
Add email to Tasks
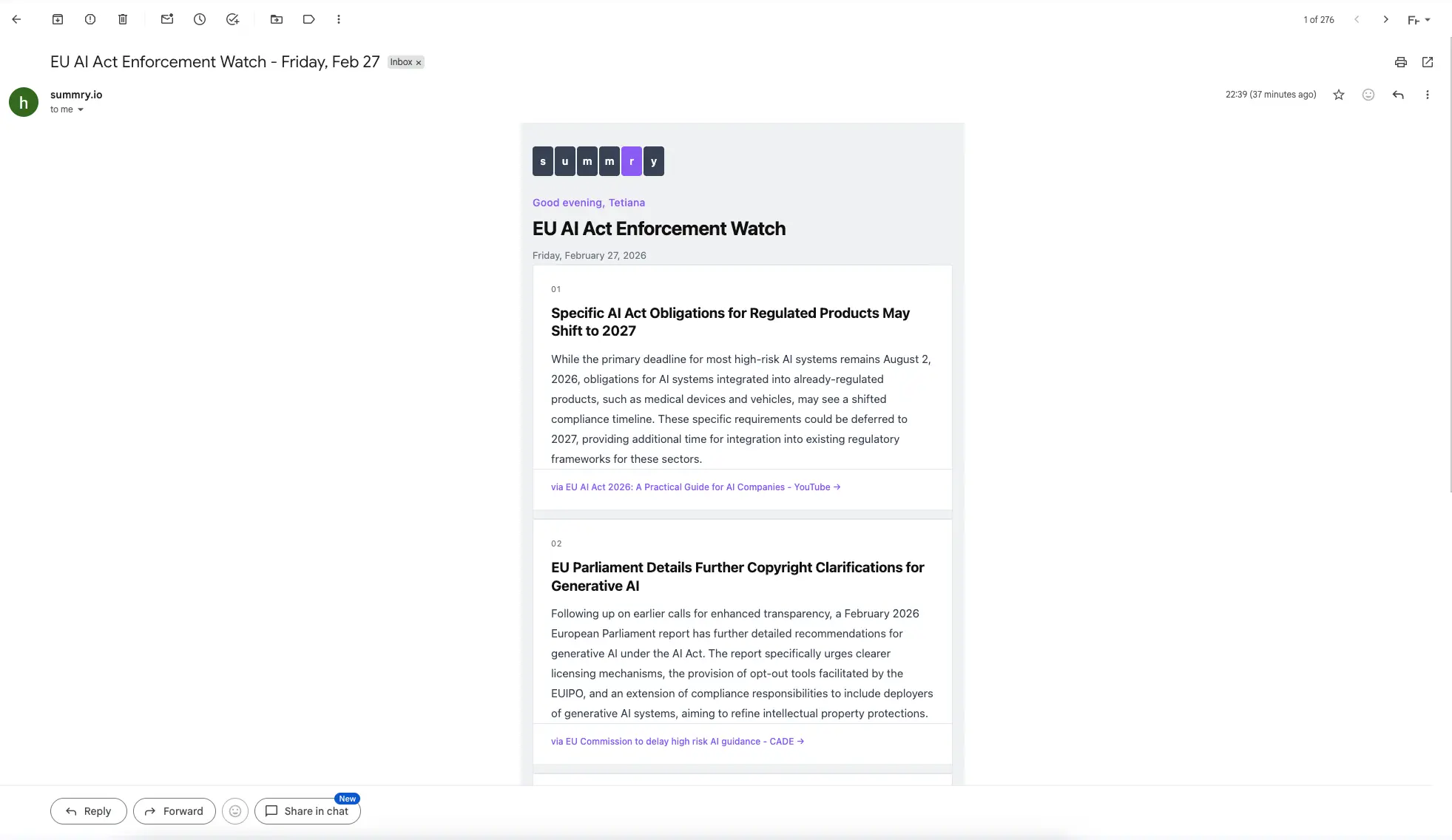point(232,19)
